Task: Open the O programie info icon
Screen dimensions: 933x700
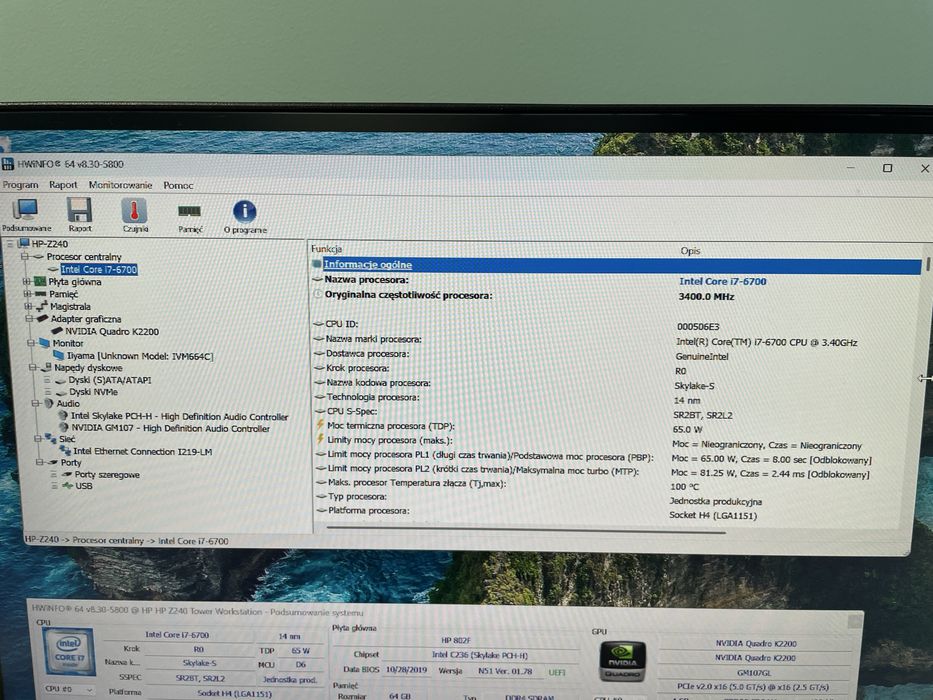Action: [x=245, y=211]
